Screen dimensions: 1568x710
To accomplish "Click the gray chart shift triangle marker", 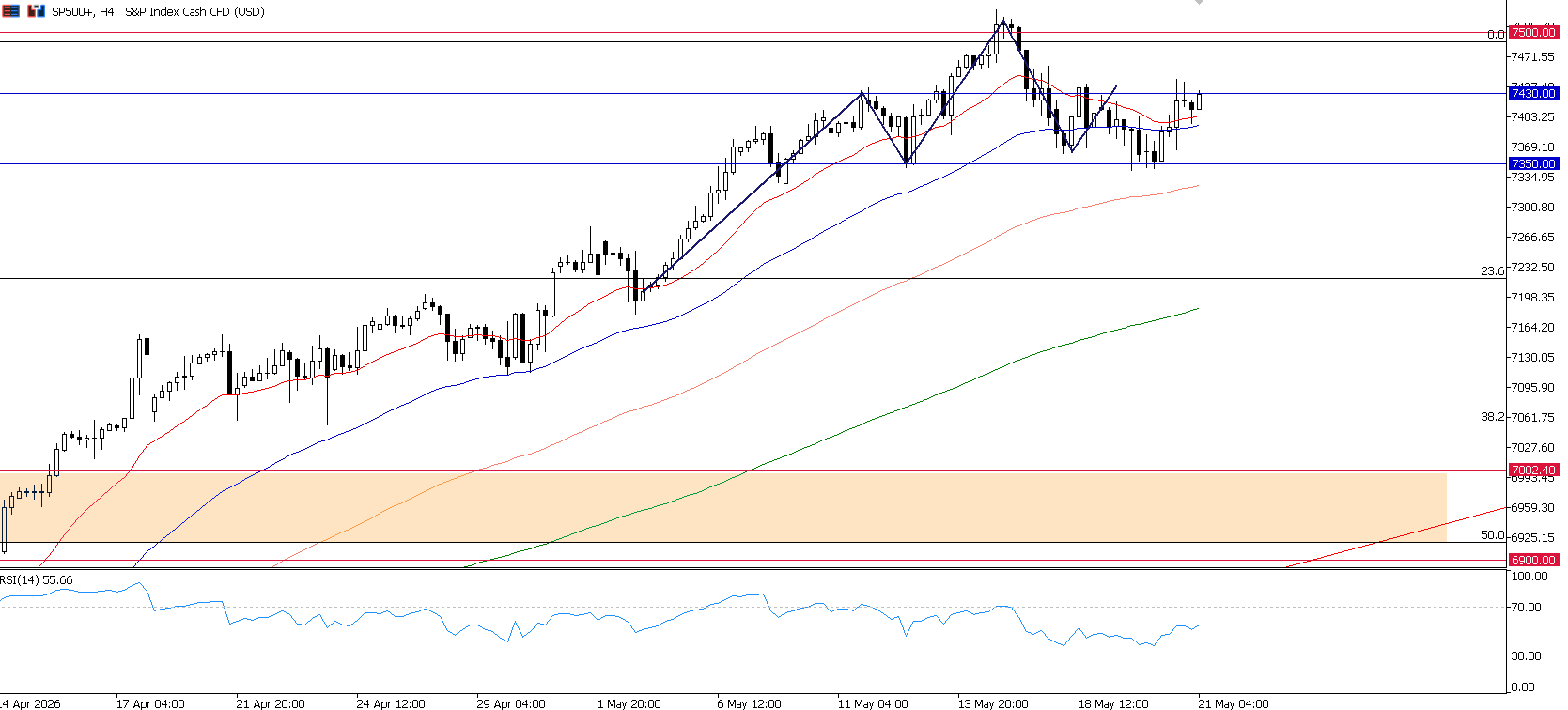I will (x=1199, y=3).
